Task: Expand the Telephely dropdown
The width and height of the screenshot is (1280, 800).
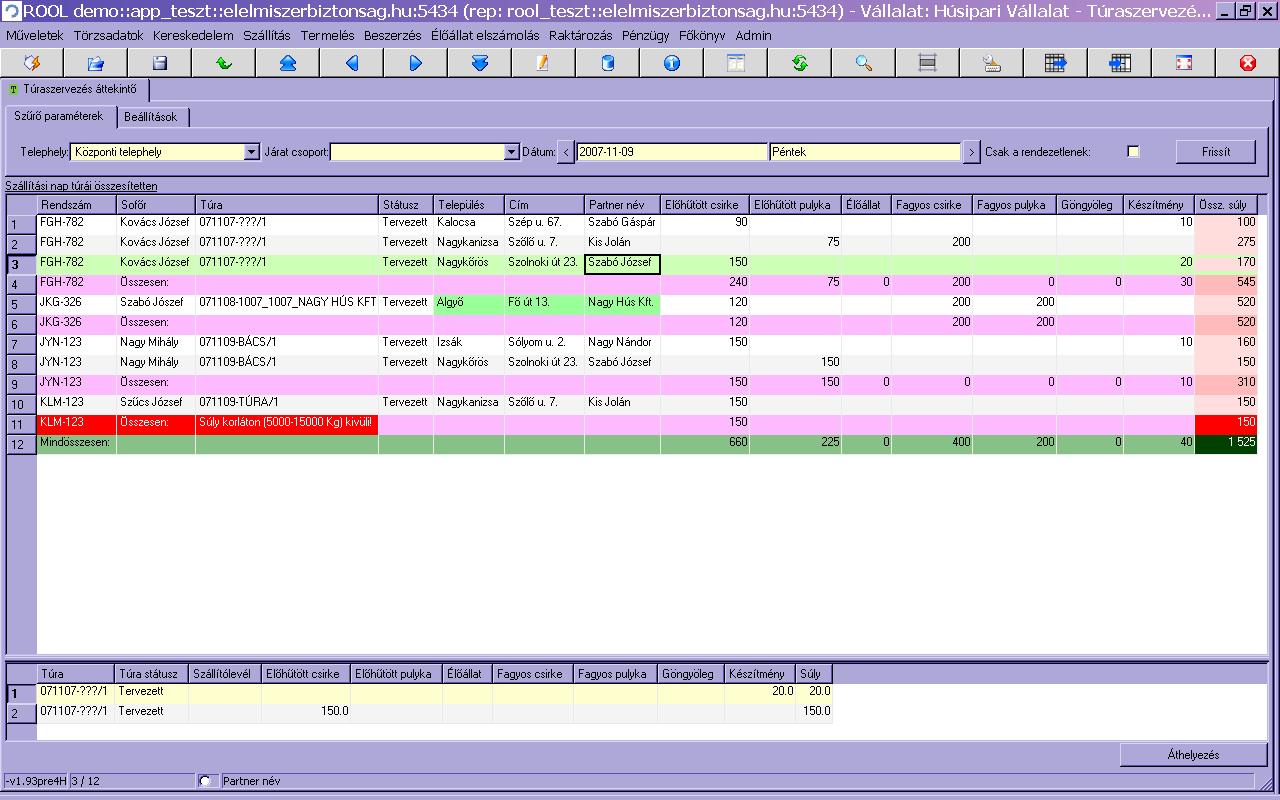Action: [251, 152]
